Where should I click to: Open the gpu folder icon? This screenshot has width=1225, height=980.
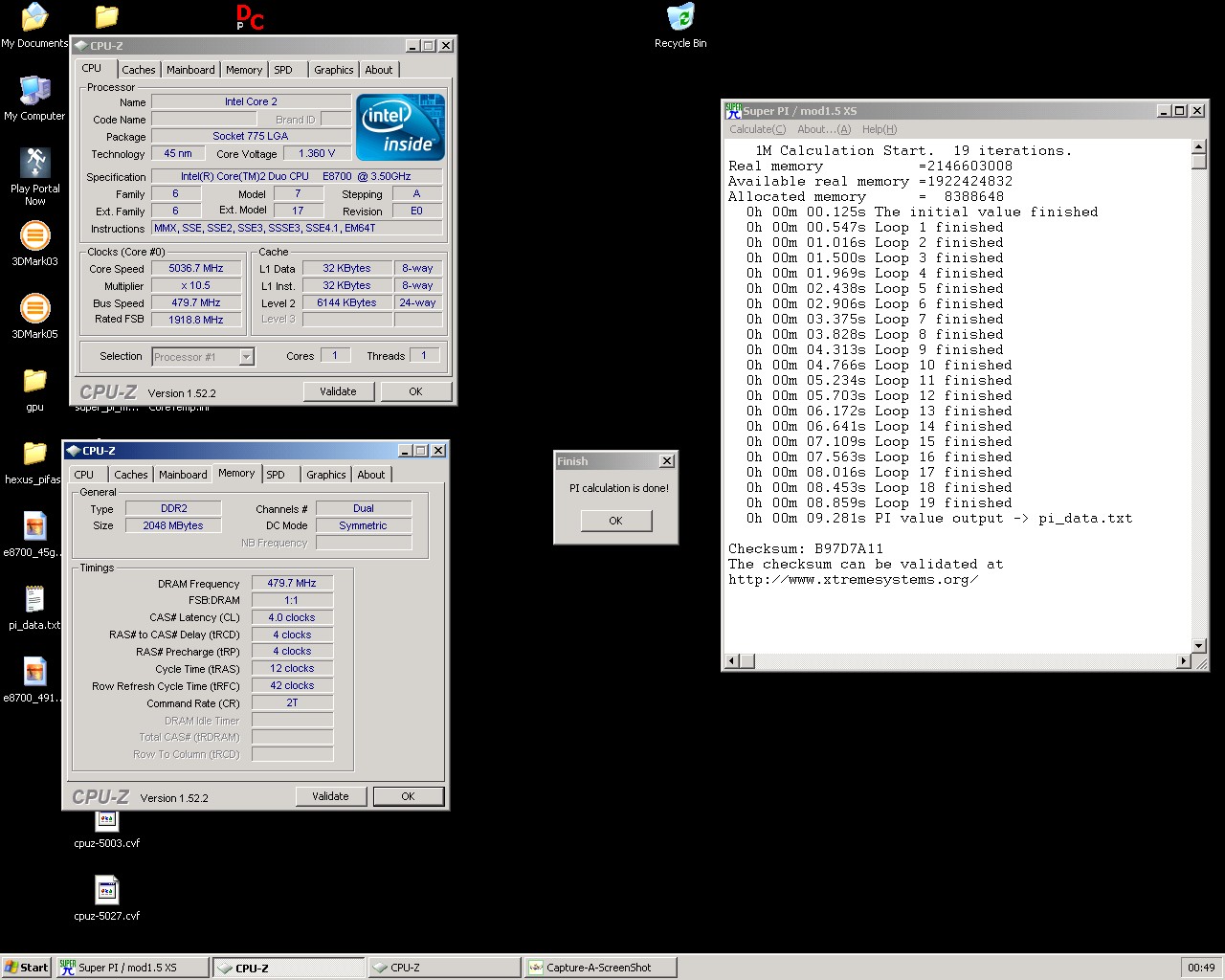(34, 389)
